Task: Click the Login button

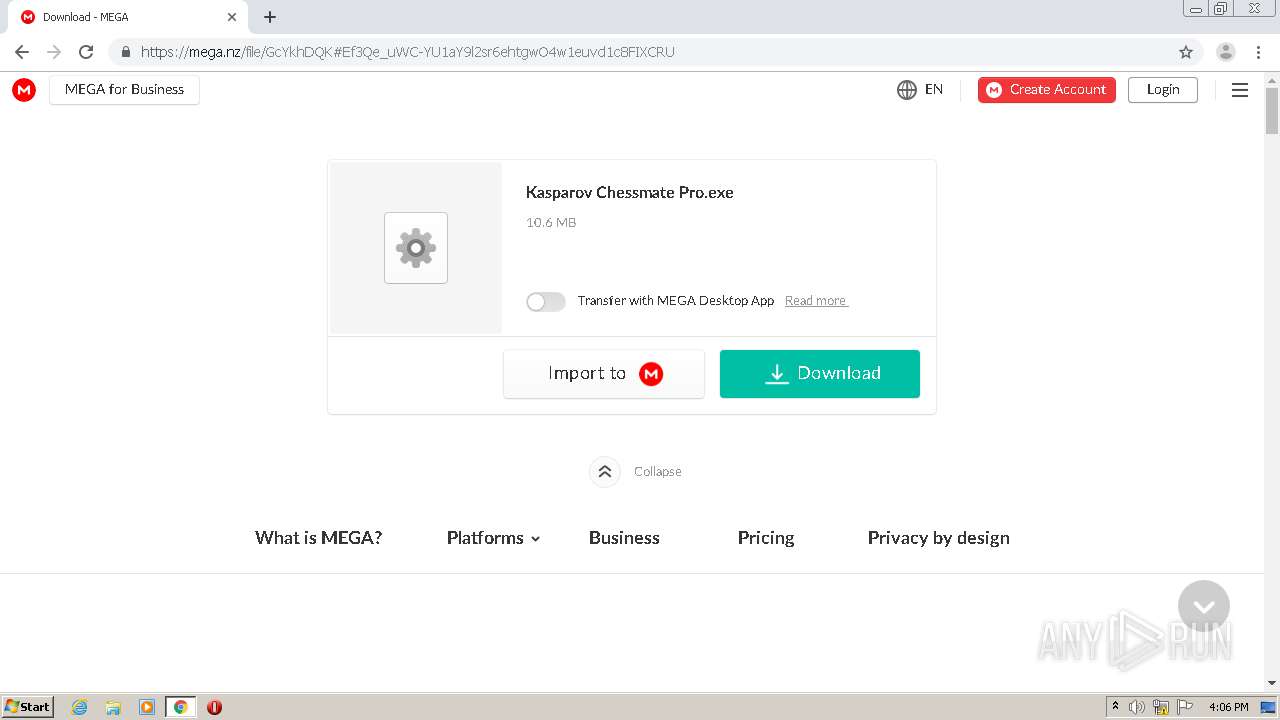Action: (x=1162, y=90)
